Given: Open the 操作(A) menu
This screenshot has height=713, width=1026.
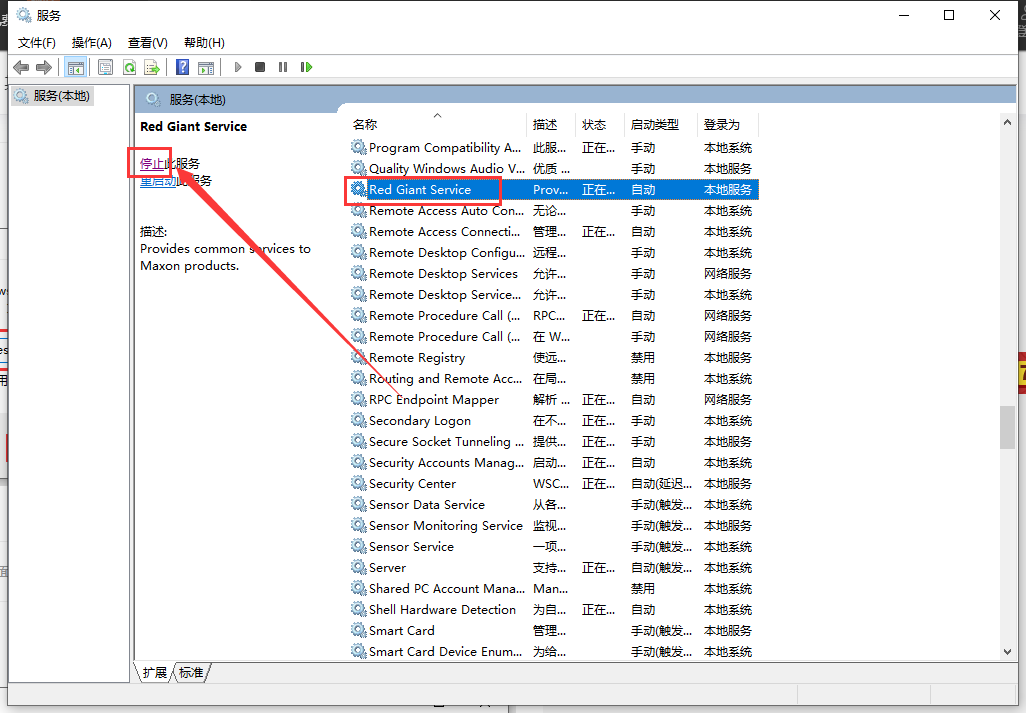Looking at the screenshot, I should click(x=92, y=43).
